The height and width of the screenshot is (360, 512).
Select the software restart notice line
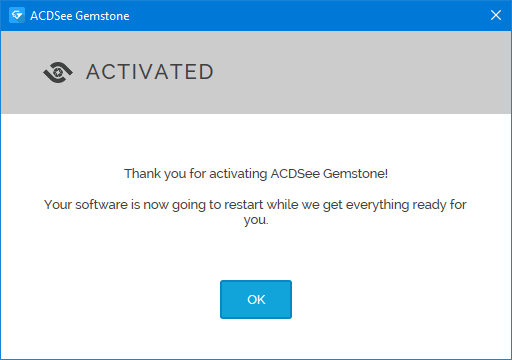(x=255, y=205)
